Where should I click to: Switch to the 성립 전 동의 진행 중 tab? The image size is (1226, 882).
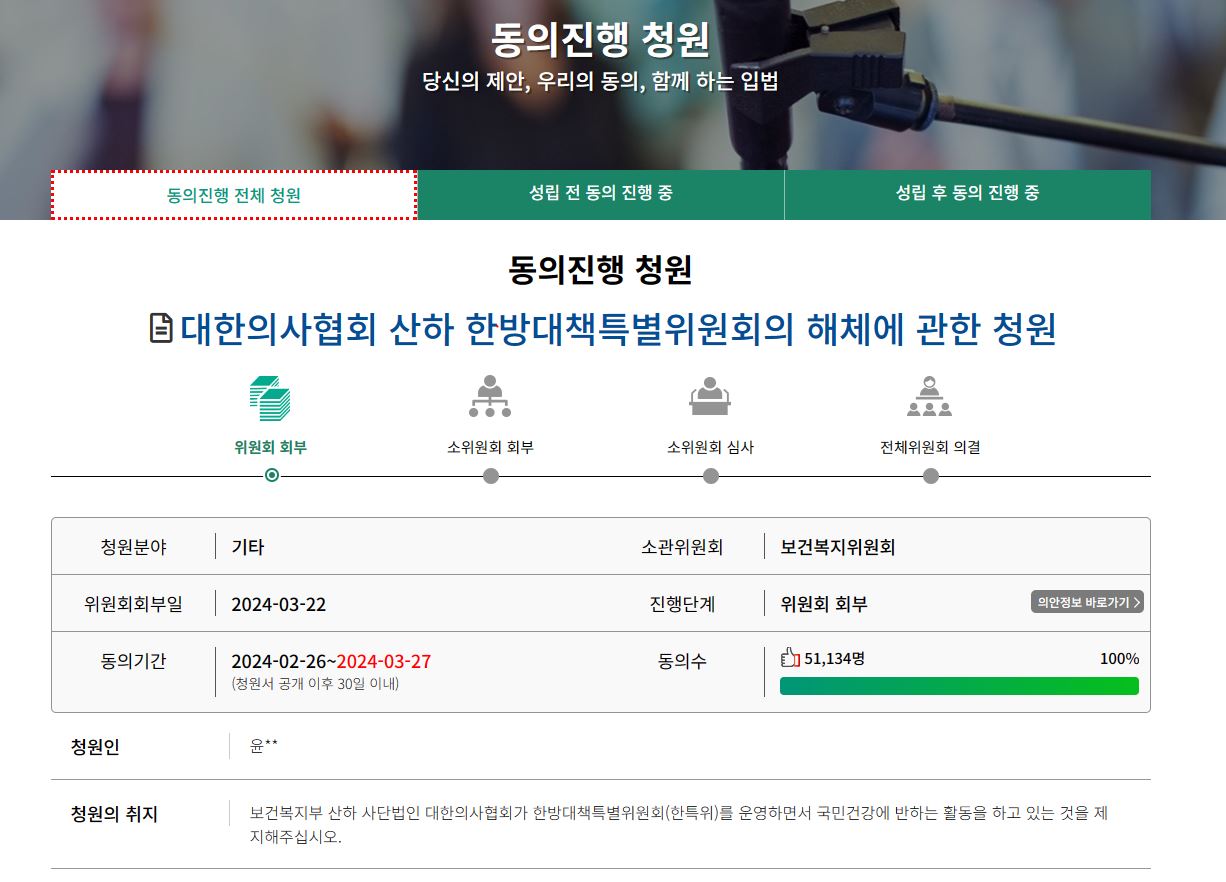(601, 195)
